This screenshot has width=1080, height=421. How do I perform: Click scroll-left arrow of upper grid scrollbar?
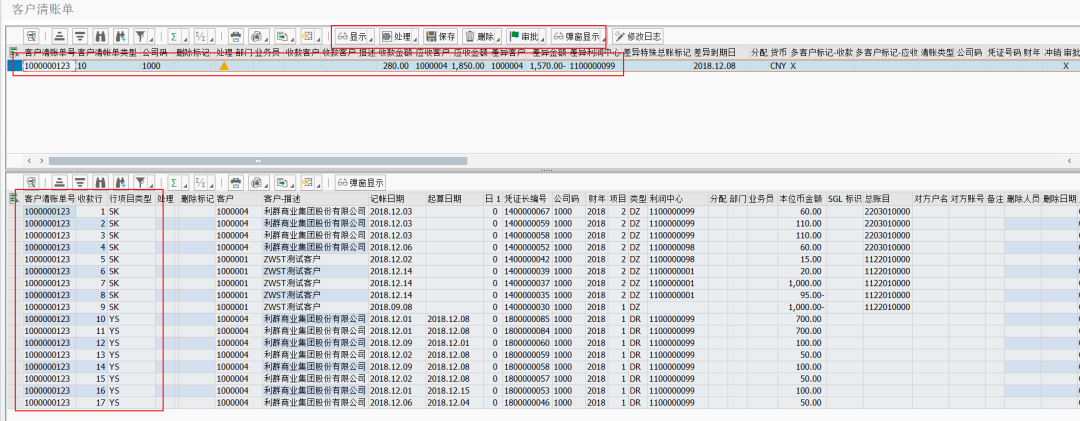coord(30,161)
